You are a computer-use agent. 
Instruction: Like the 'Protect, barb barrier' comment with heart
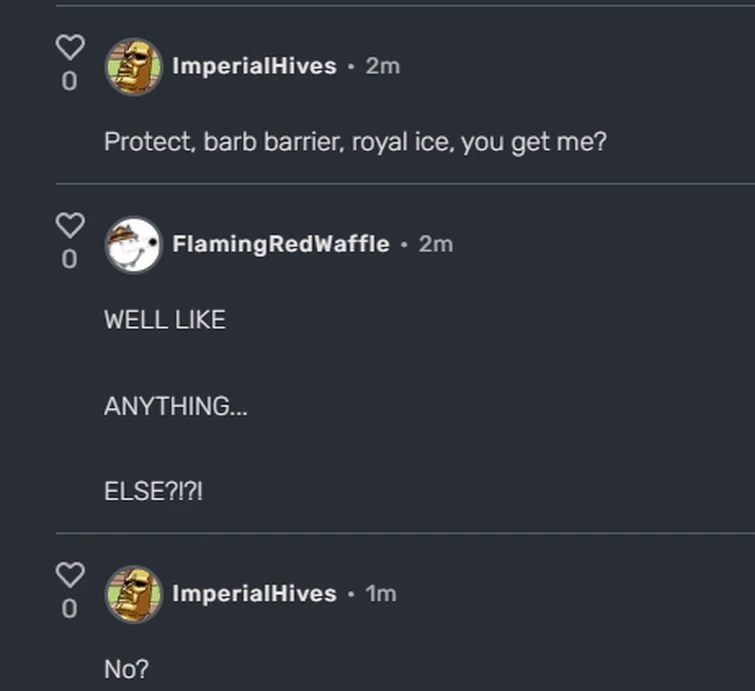69,47
